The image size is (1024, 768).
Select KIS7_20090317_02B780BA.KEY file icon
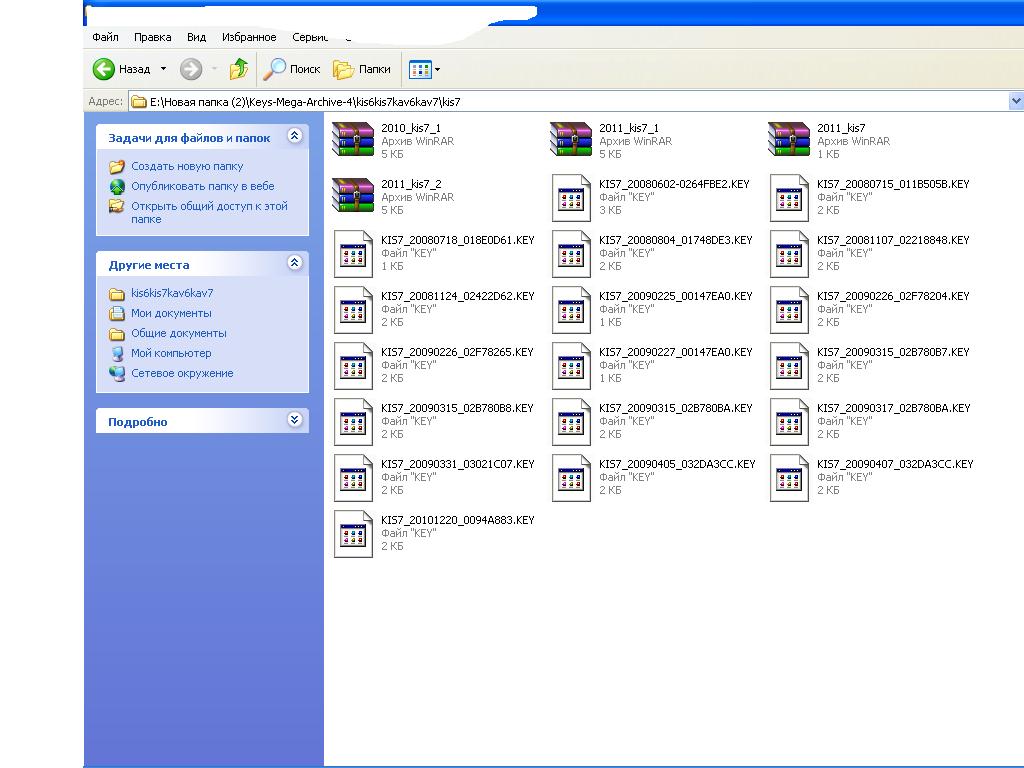[789, 422]
